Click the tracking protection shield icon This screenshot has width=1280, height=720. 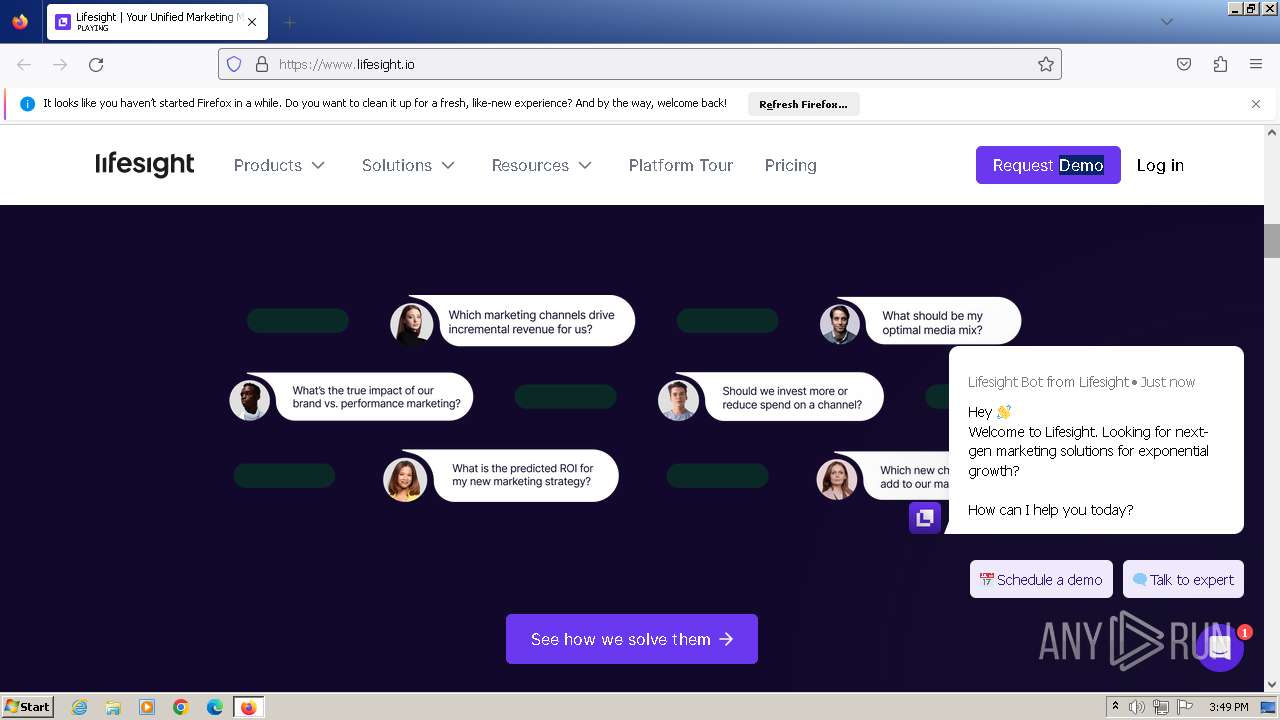coord(234,64)
